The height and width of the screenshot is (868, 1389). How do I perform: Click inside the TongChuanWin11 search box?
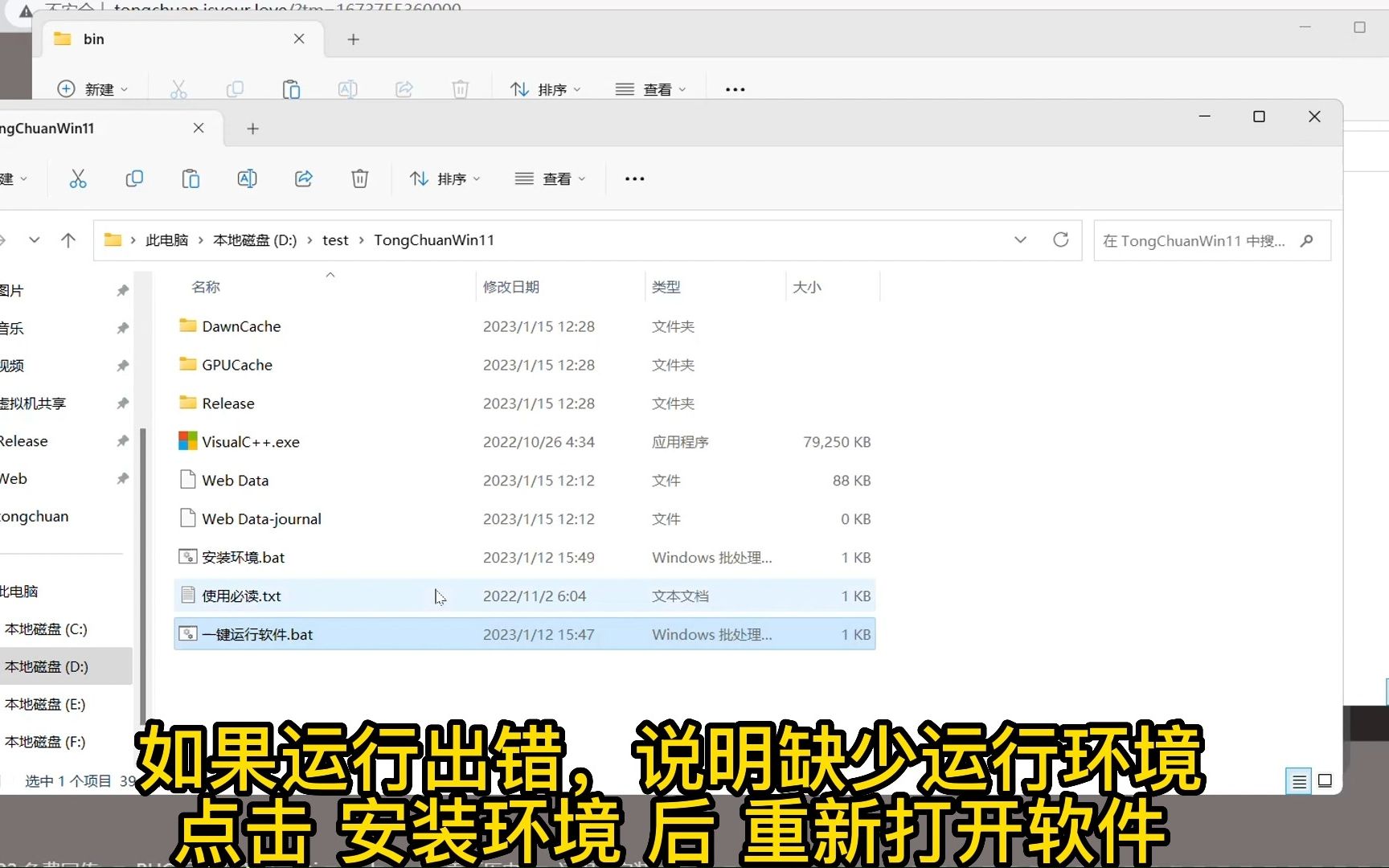point(1198,240)
